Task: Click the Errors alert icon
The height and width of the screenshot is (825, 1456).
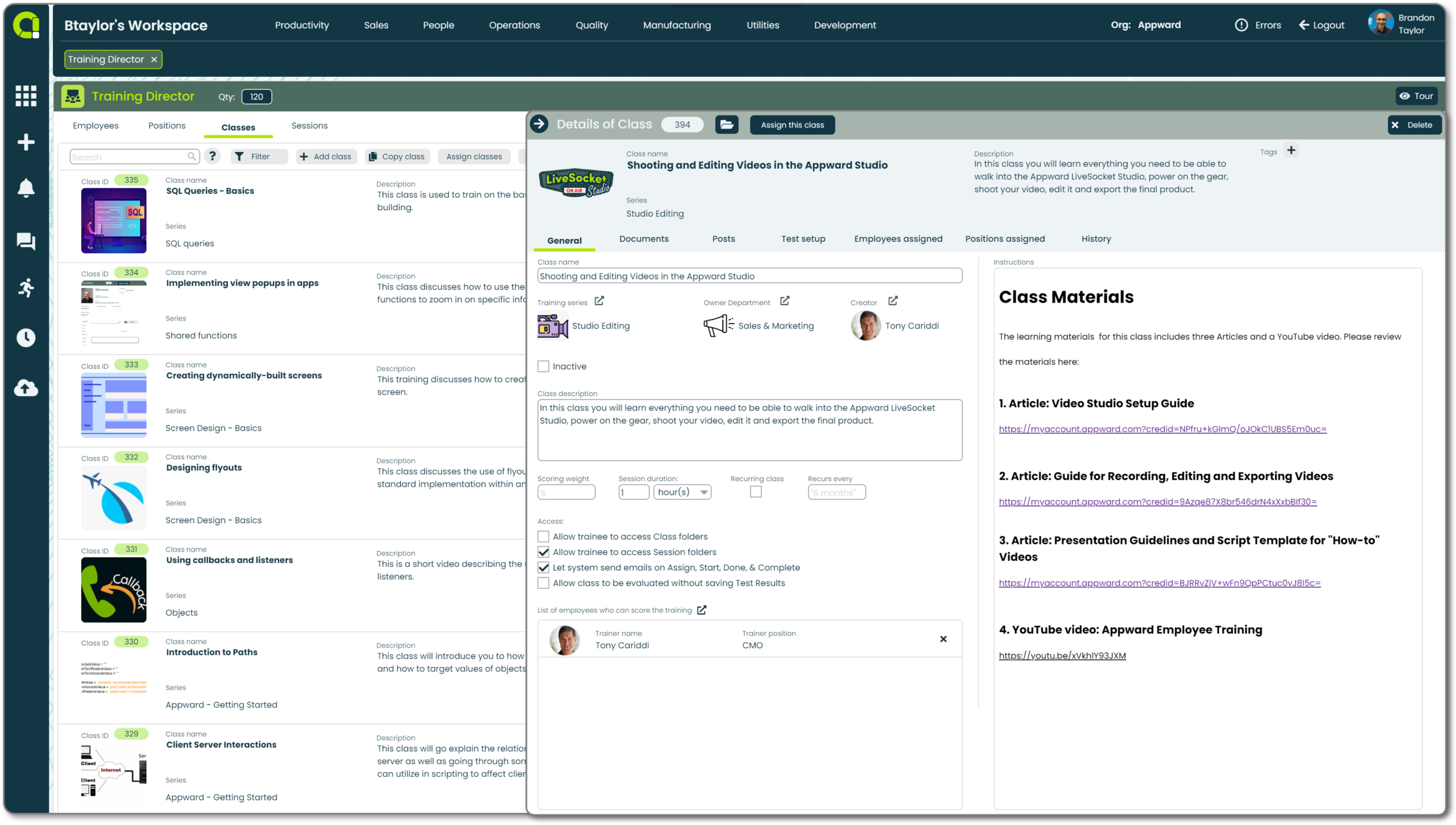Action: click(1241, 25)
